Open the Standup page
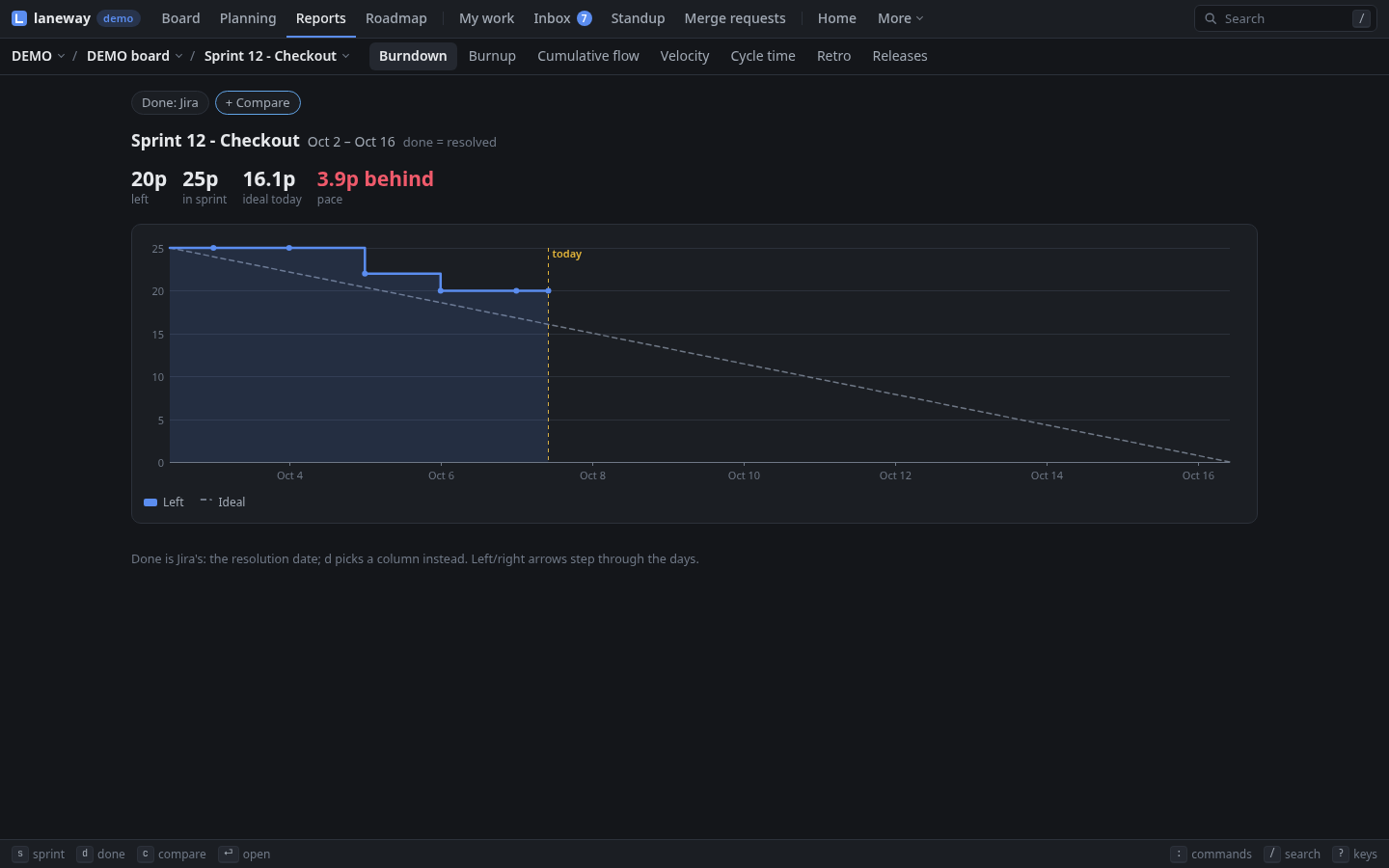 click(638, 18)
